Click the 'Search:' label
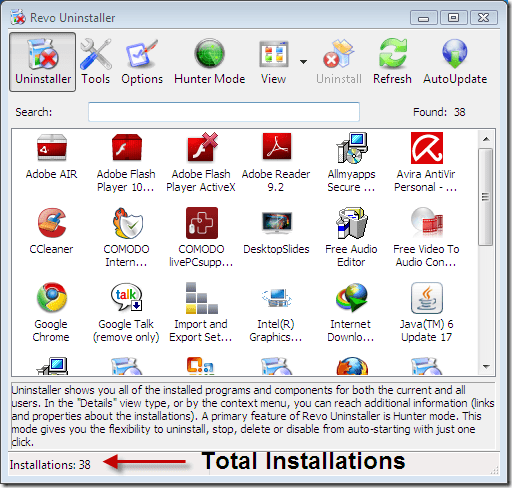The width and height of the screenshot is (512, 488). (34, 112)
